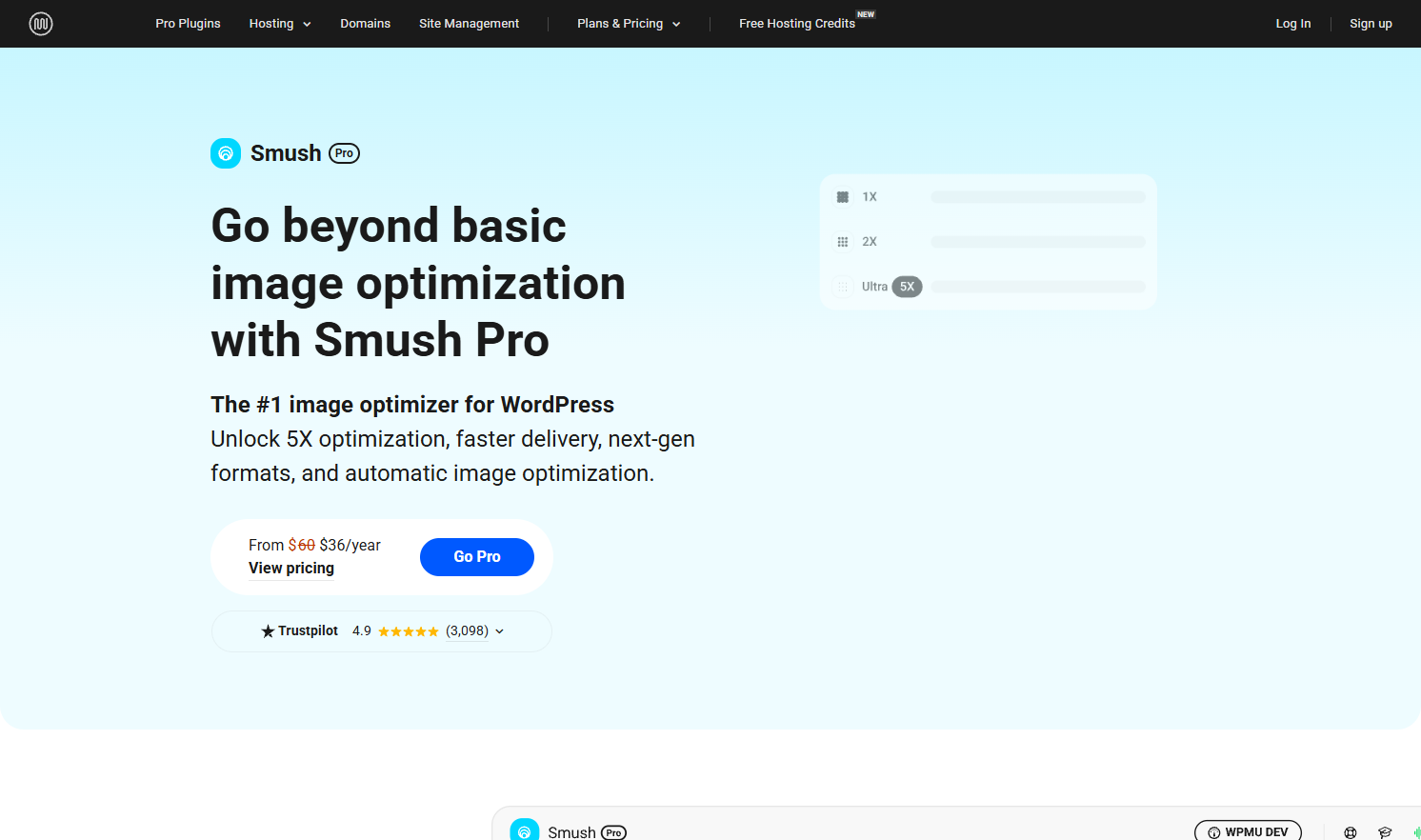1421x840 pixels.
Task: Open the Hosting dropdown menu
Action: tap(280, 24)
